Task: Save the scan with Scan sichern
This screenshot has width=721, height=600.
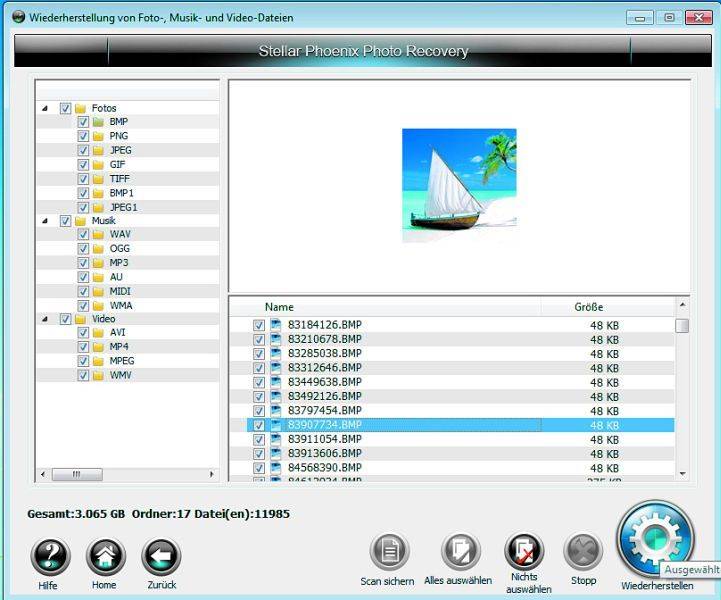Action: tap(389, 552)
